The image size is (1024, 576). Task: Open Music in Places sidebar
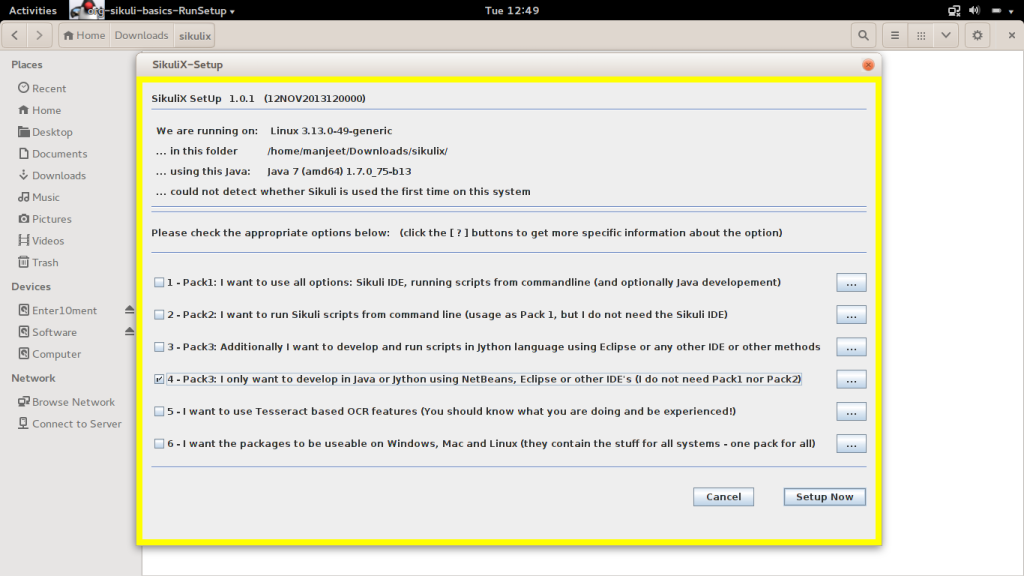(39, 197)
